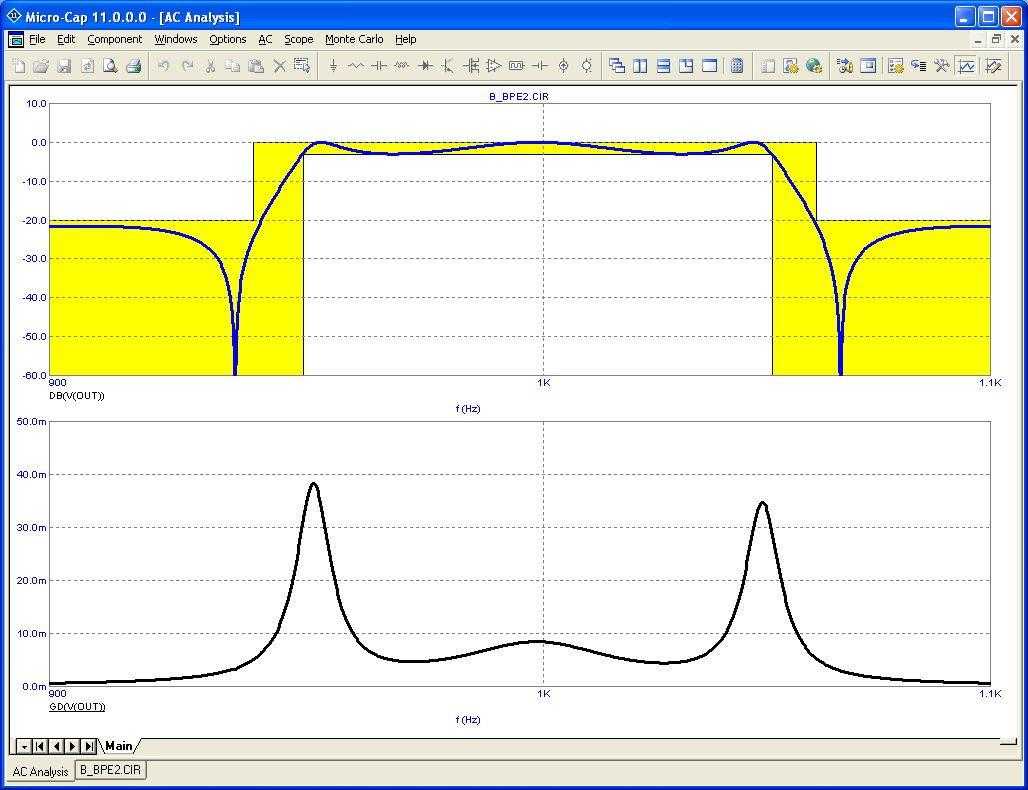
Task: Click the DB(V(OUT)) waveform label
Action: pyautogui.click(x=75, y=395)
